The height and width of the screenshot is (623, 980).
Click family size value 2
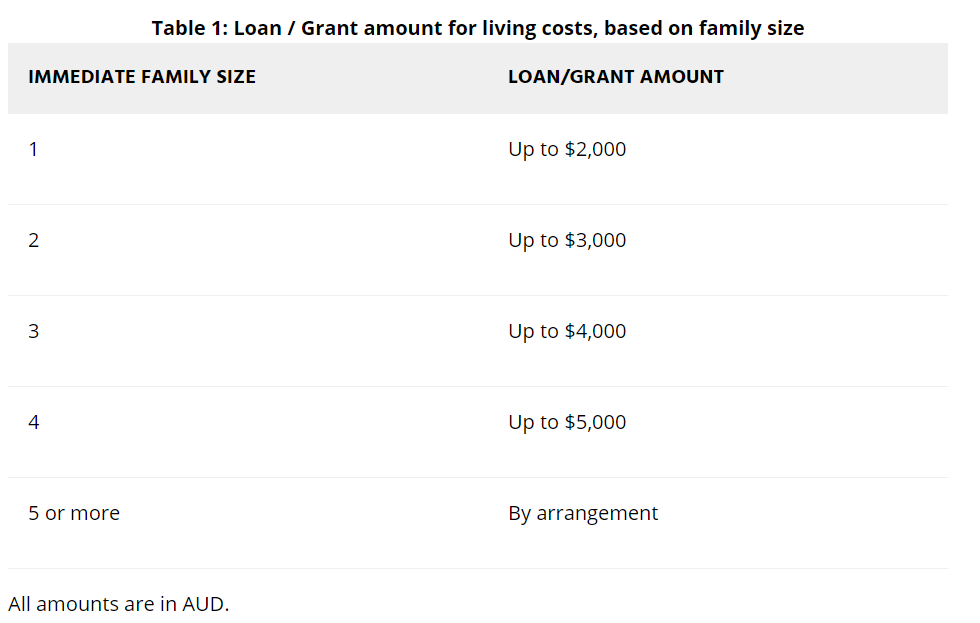point(33,241)
